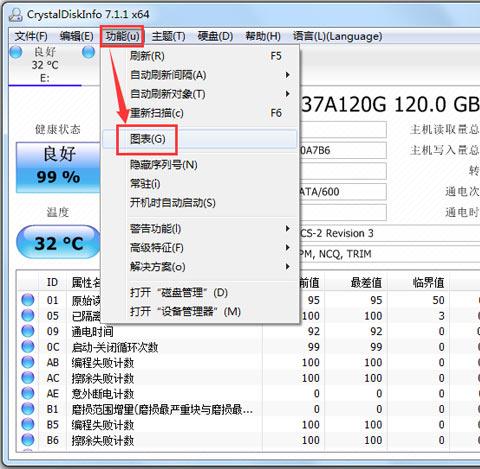The image size is (480, 469).
Task: Open “磁盘管理”(D) from the menu
Action: (199, 293)
